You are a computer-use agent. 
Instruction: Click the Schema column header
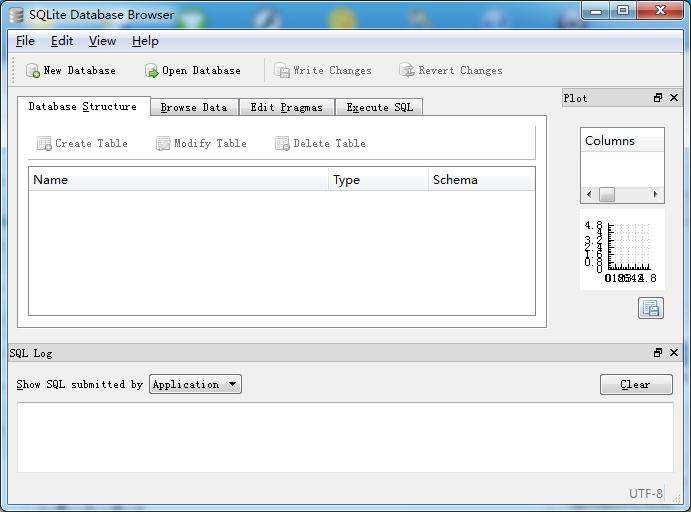click(x=482, y=180)
